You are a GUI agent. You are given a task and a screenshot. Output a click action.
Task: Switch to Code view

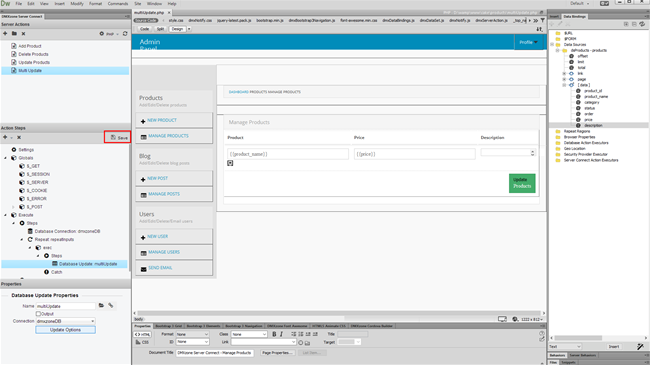click(x=144, y=29)
